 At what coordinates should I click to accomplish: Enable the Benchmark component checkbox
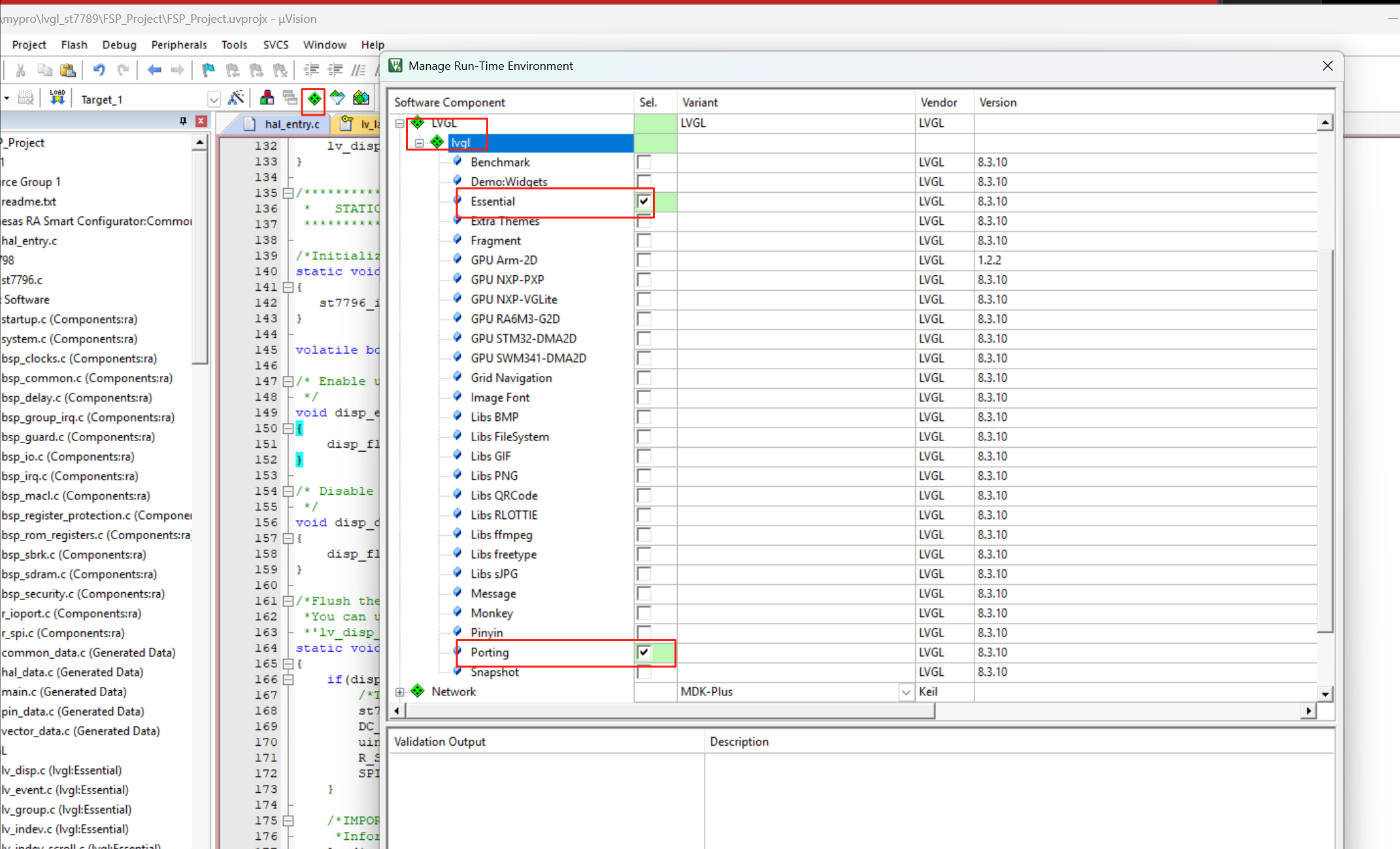(x=644, y=162)
